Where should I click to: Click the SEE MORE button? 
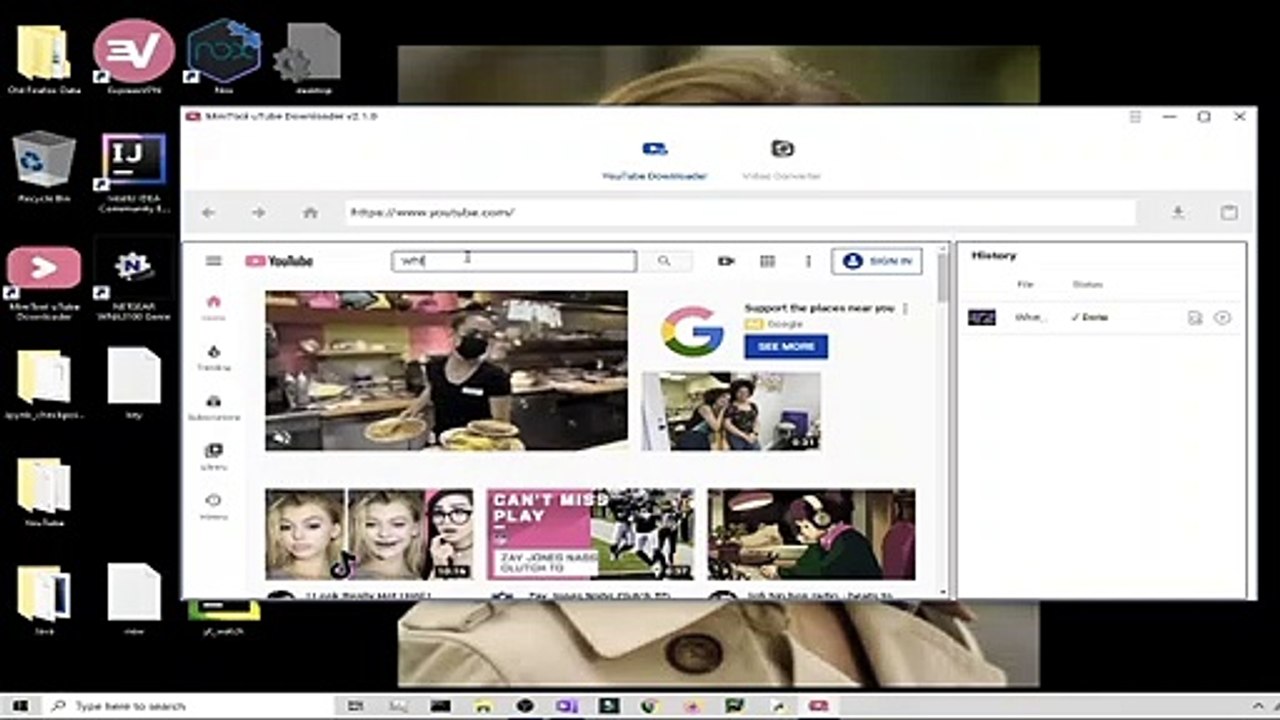click(786, 346)
